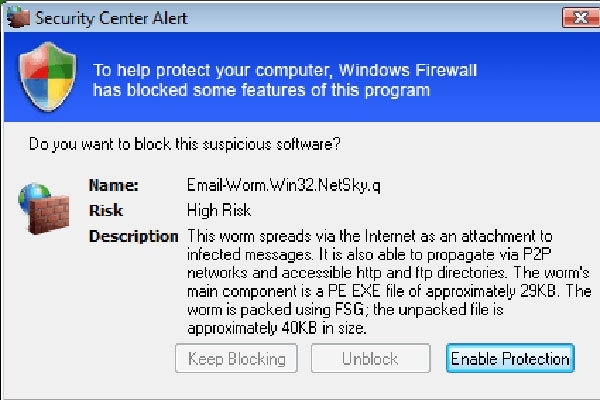
Task: Click the block suspicious software question text
Action: tap(184, 144)
